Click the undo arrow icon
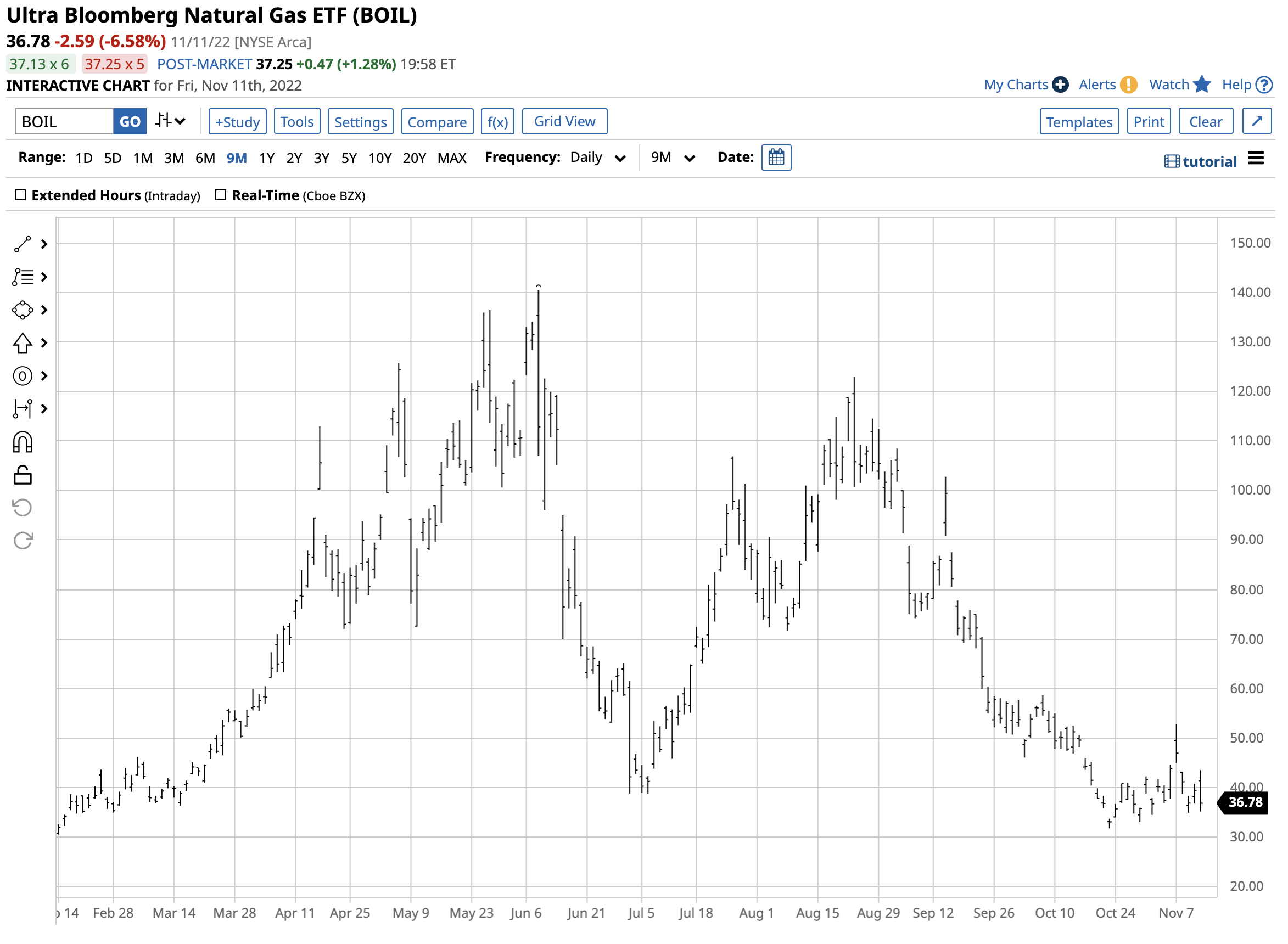 pos(23,508)
